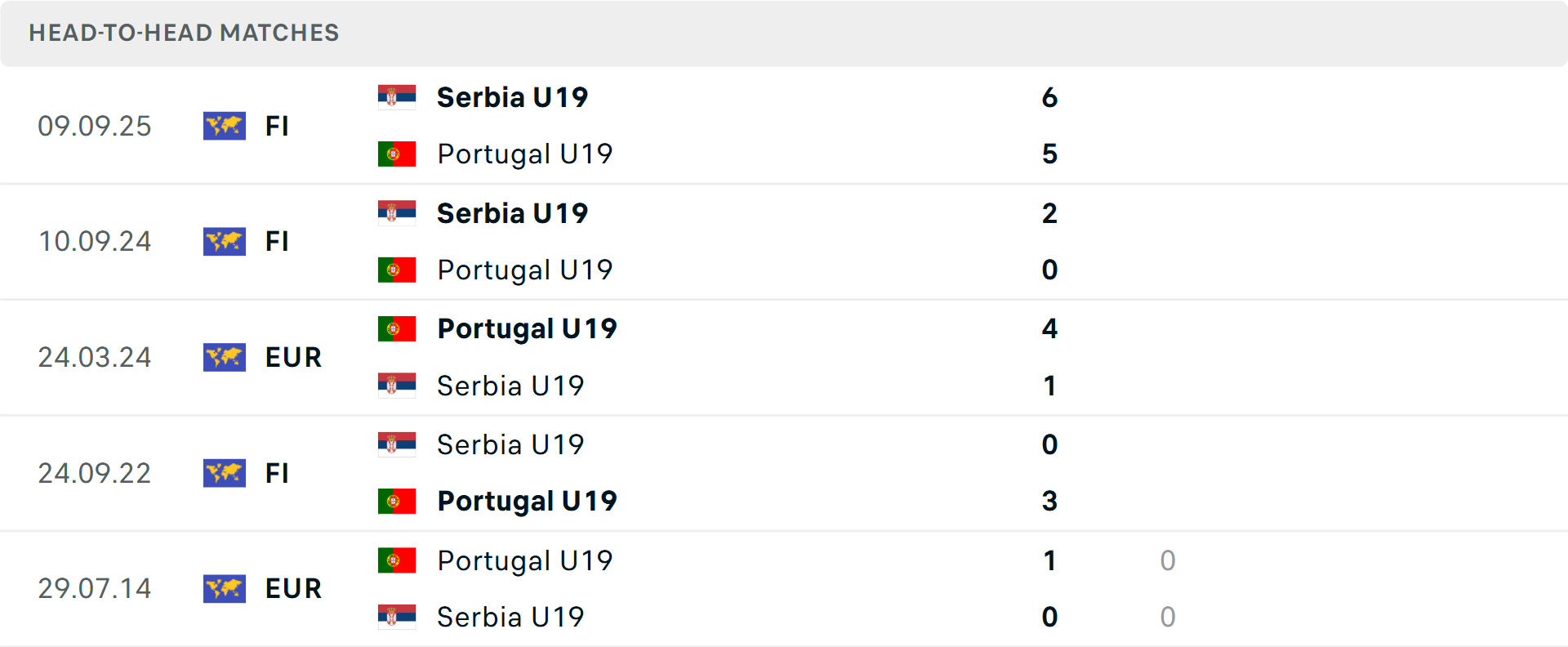The height and width of the screenshot is (647, 1568).
Task: Click the date 10.09.24
Action: (95, 241)
